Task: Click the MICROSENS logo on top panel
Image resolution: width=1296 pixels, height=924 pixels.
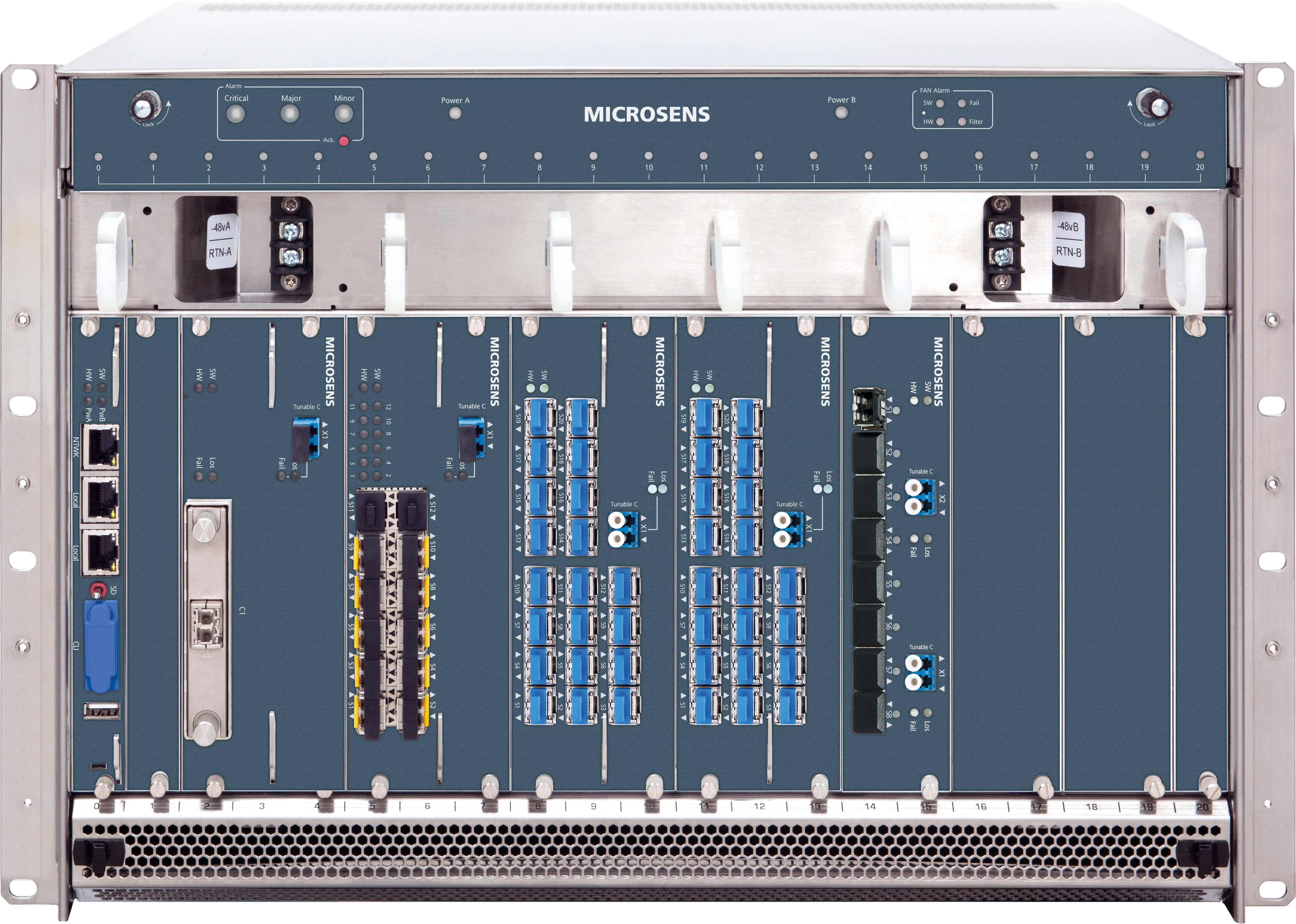Action: click(x=647, y=115)
